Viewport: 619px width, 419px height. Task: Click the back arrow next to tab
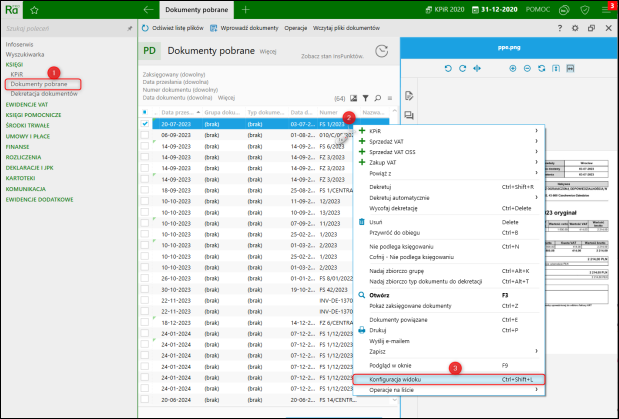tap(149, 8)
